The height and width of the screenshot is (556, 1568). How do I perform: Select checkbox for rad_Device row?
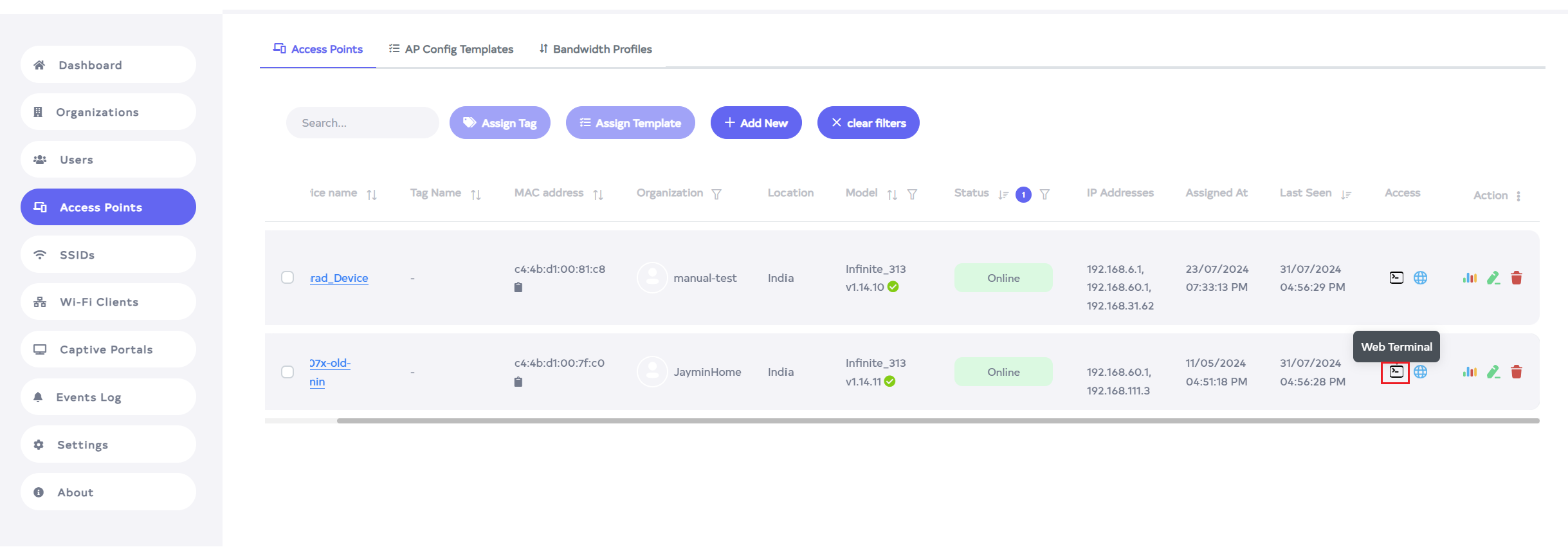287,277
